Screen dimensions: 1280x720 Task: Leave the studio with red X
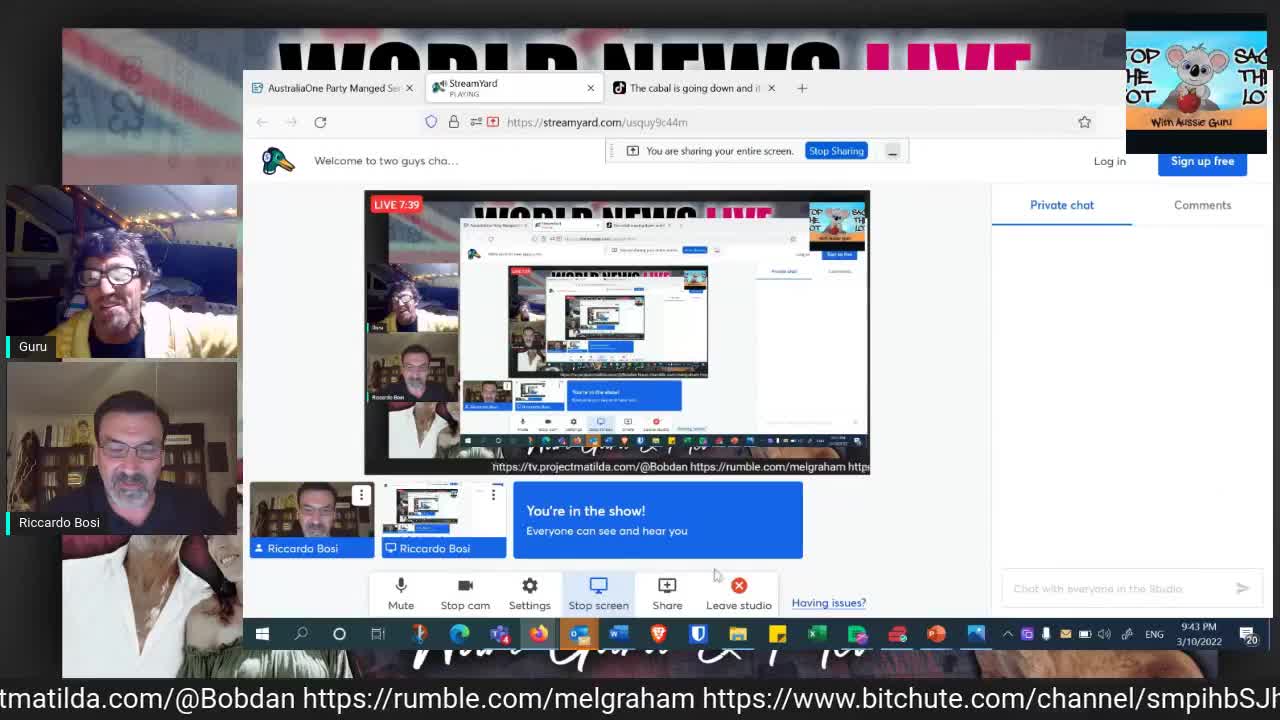(739, 593)
